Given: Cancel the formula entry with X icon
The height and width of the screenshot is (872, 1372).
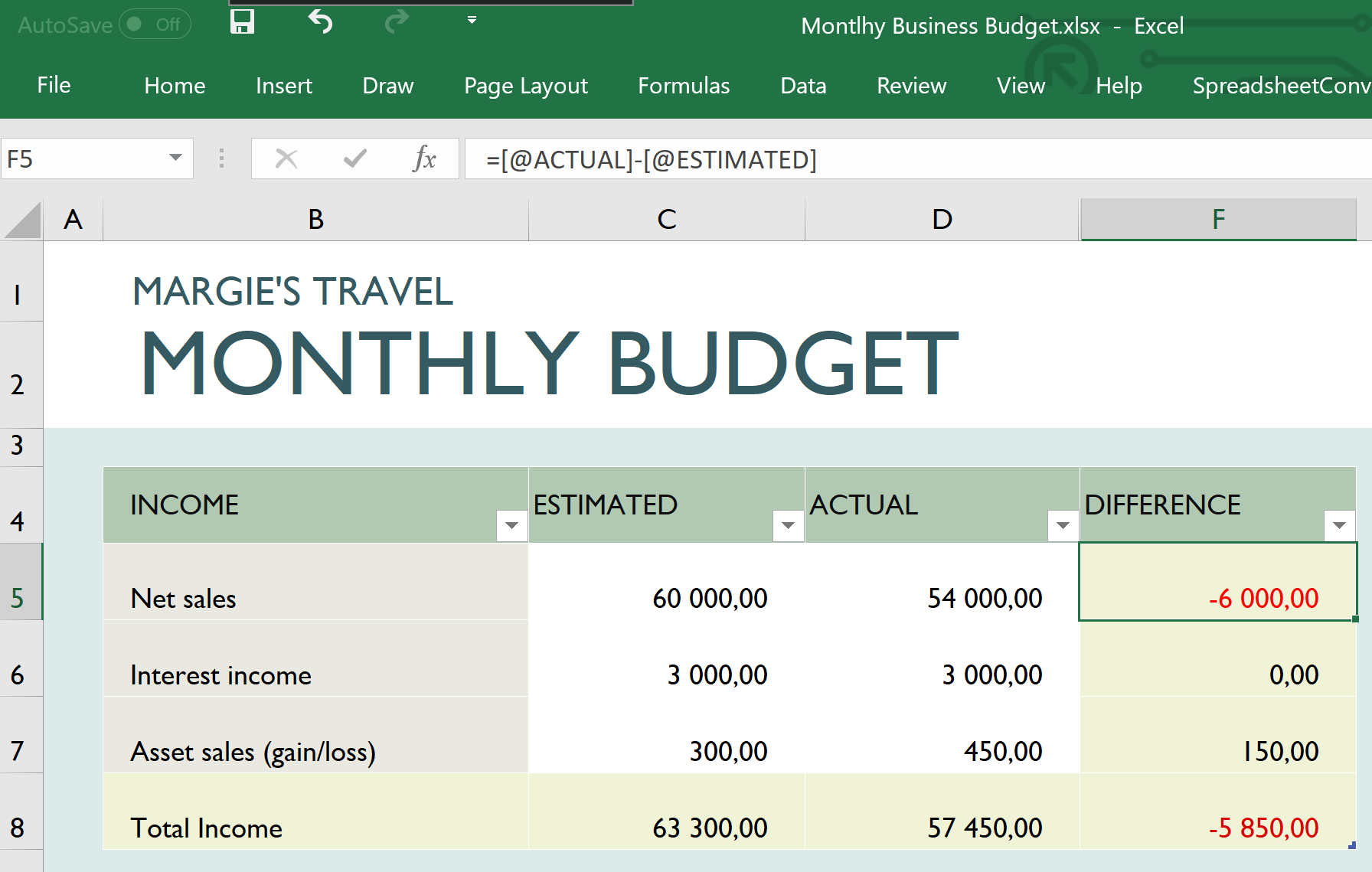Looking at the screenshot, I should (286, 158).
